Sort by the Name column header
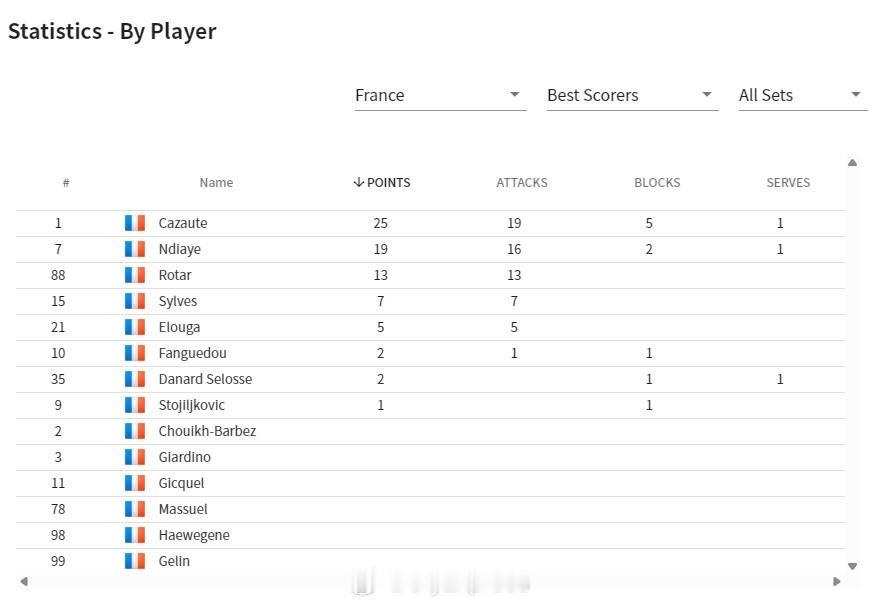882x604 pixels. click(x=216, y=183)
